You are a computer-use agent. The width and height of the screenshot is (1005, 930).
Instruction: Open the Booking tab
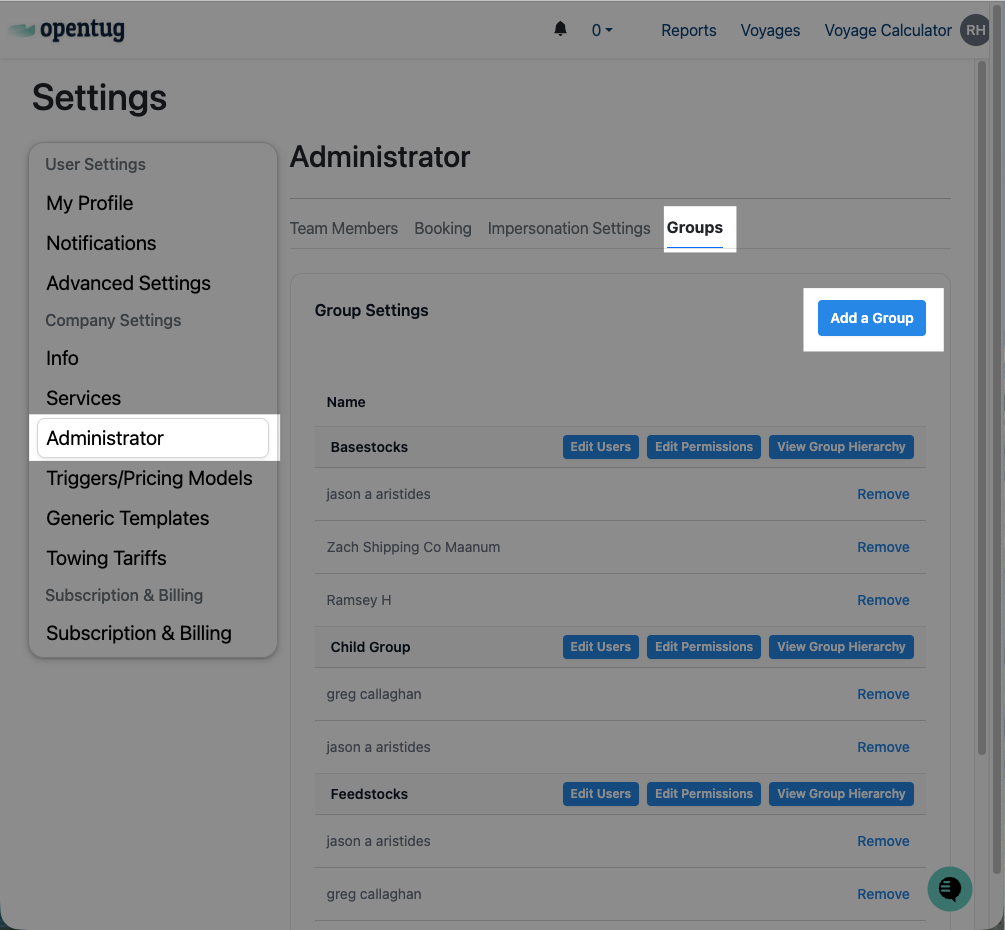[x=443, y=228]
